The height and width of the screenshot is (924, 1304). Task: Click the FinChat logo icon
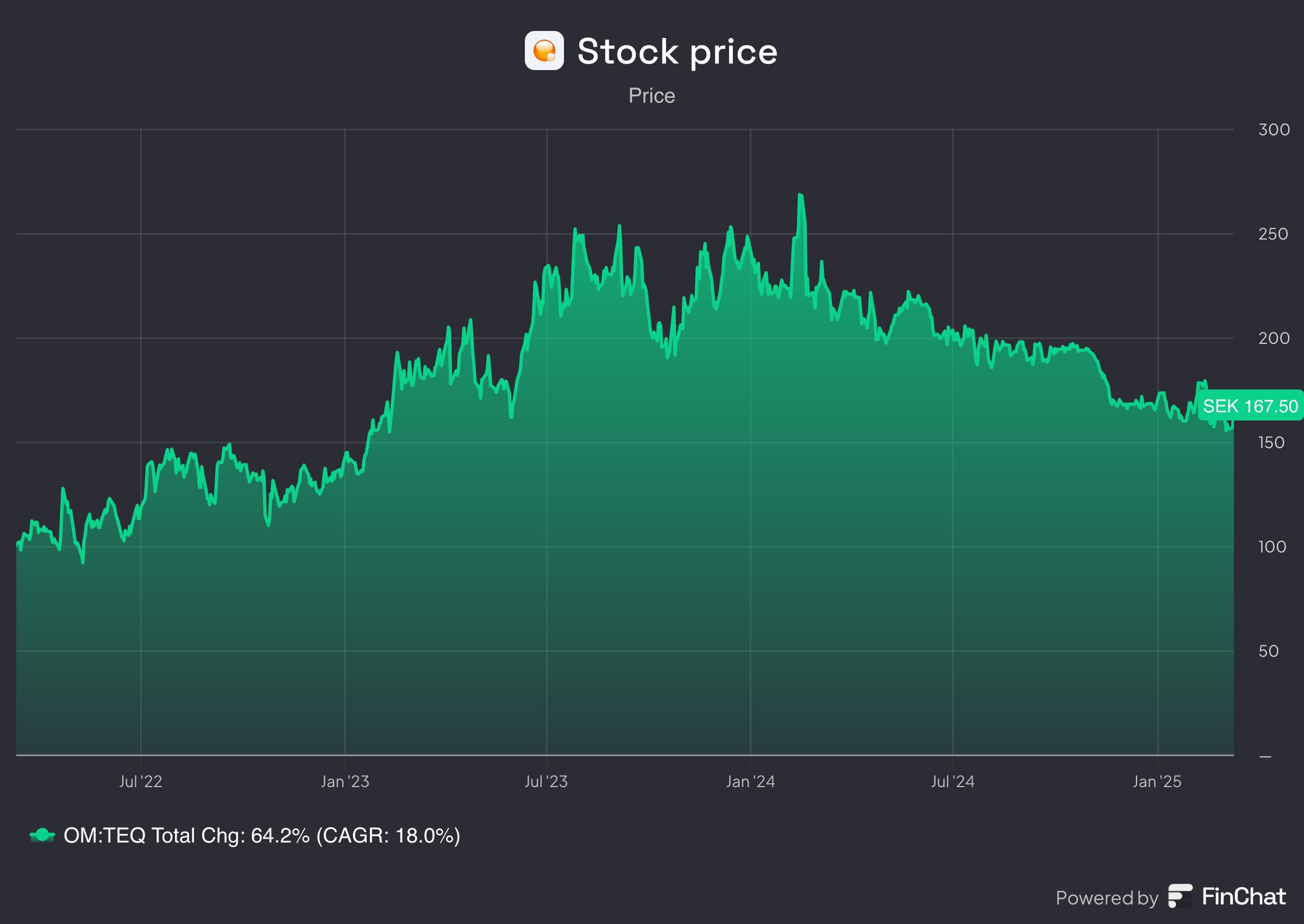1180,897
